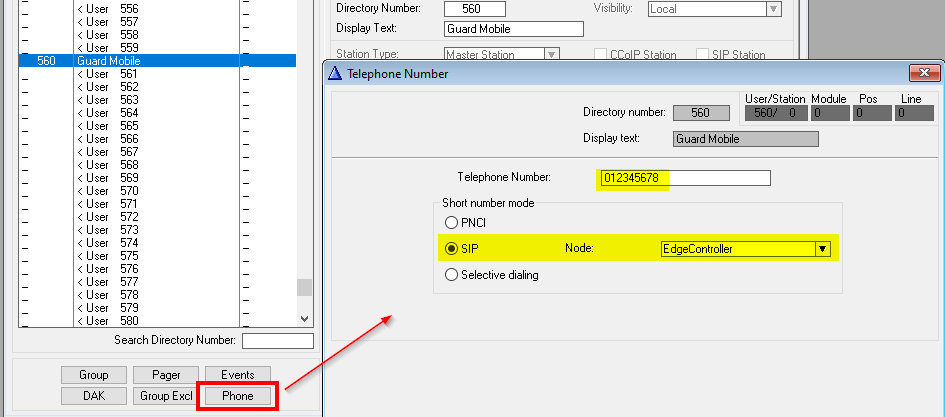The image size is (945, 417).
Task: Click the dialog Display text Guard Mobile field
Action: coord(746,139)
